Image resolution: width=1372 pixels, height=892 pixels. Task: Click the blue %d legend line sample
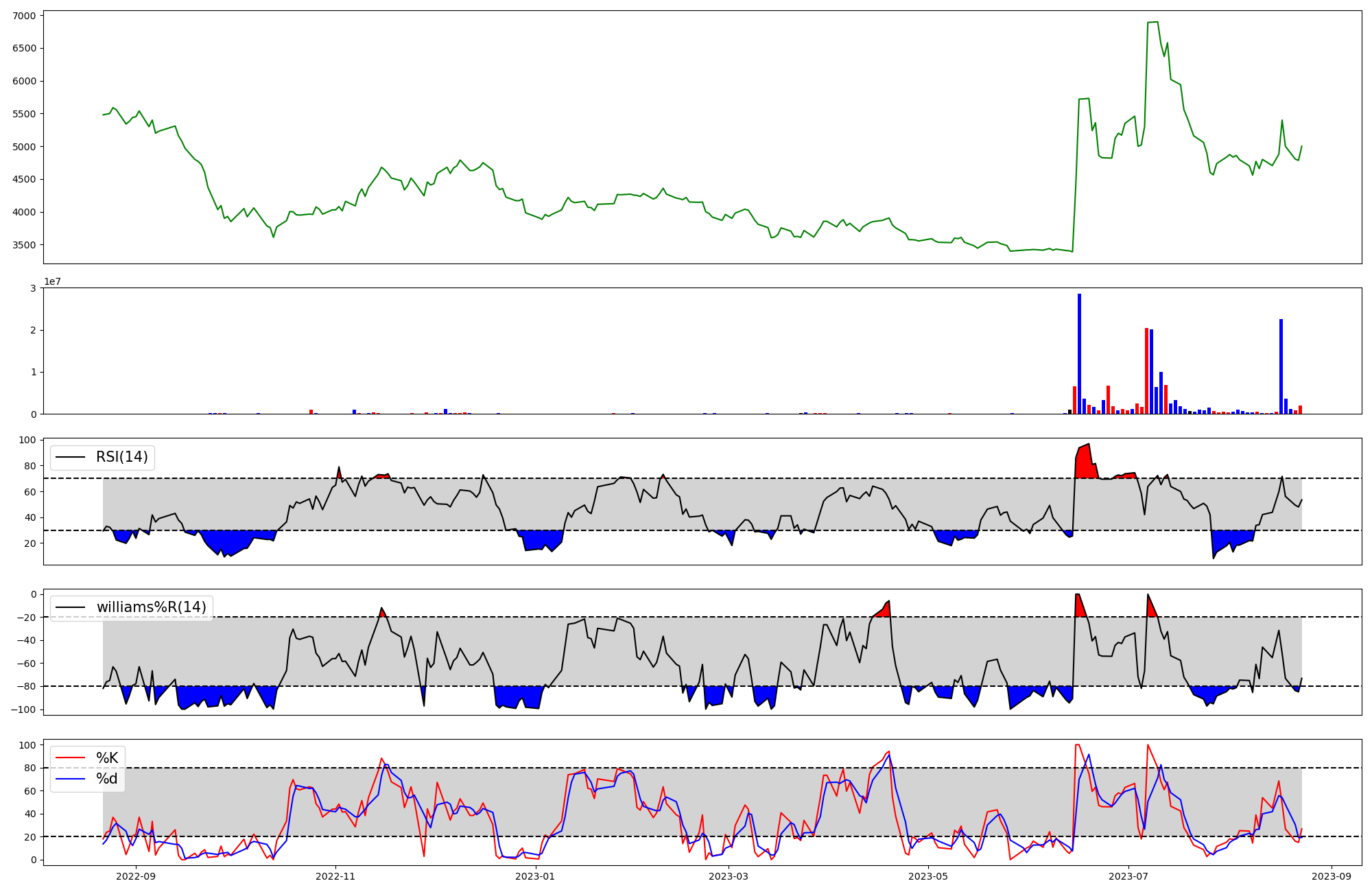pos(70,779)
